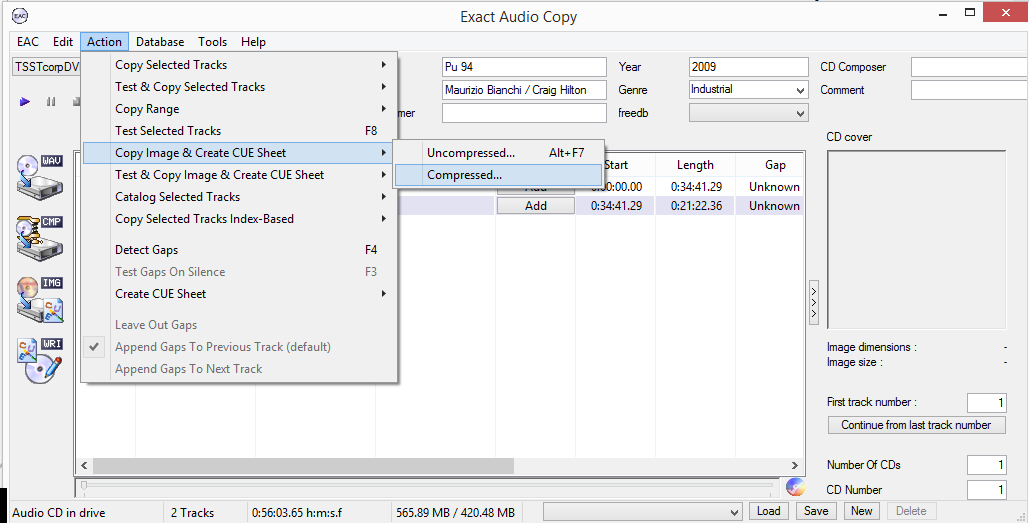Click the CD title field showing Pu 94

click(524, 67)
